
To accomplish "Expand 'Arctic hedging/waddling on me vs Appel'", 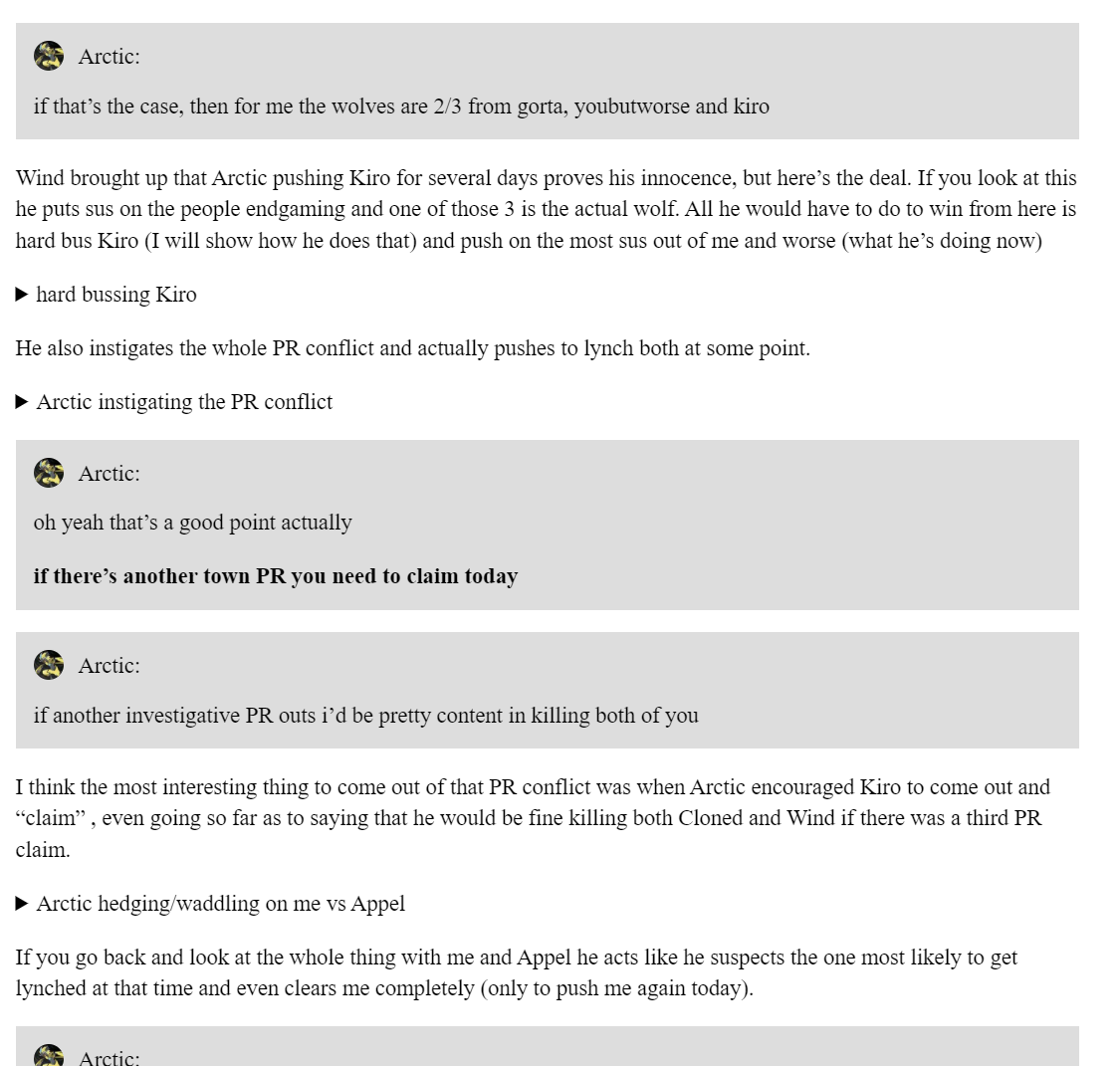I will pos(210,903).
